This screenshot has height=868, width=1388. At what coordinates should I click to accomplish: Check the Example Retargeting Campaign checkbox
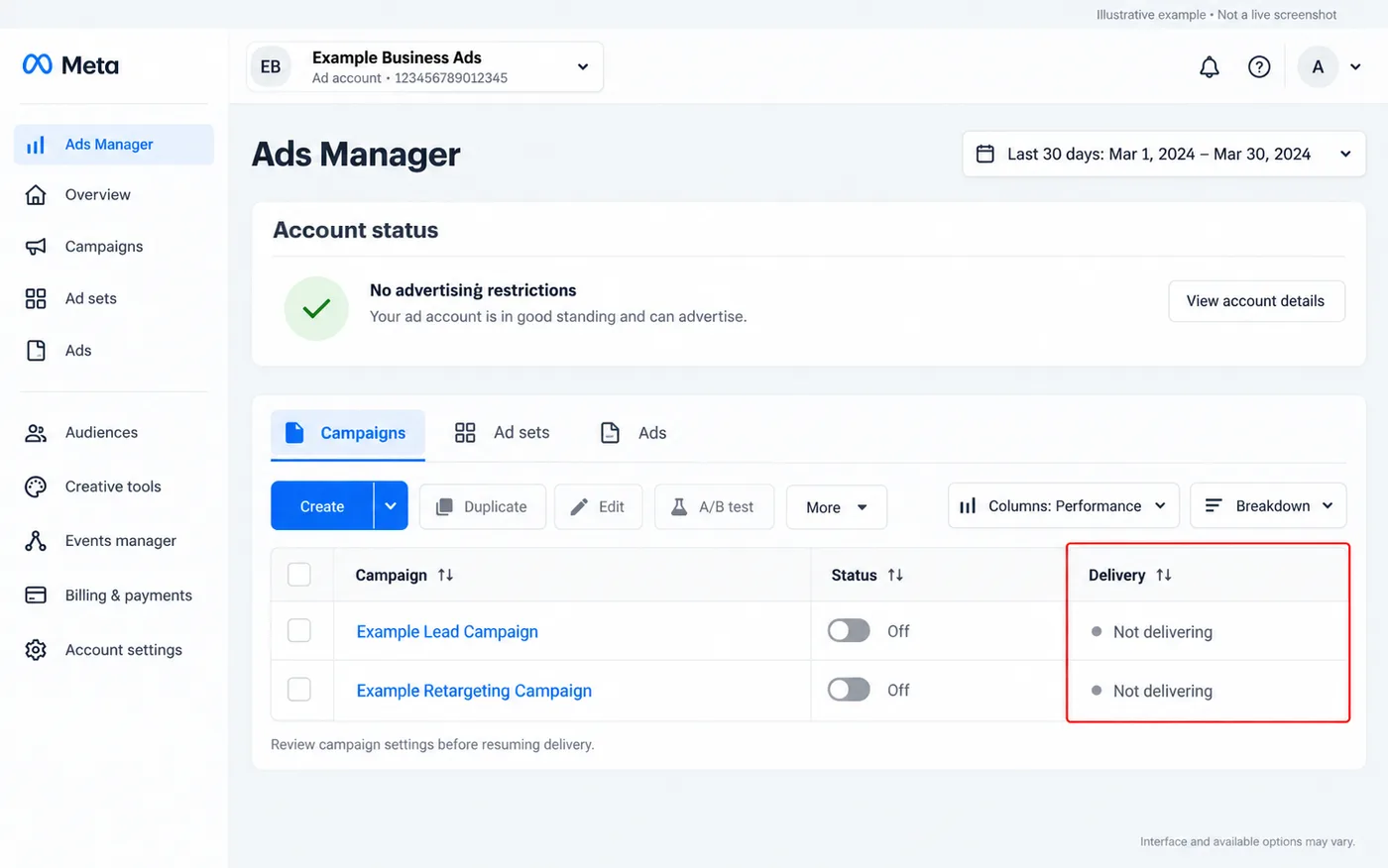(x=298, y=690)
